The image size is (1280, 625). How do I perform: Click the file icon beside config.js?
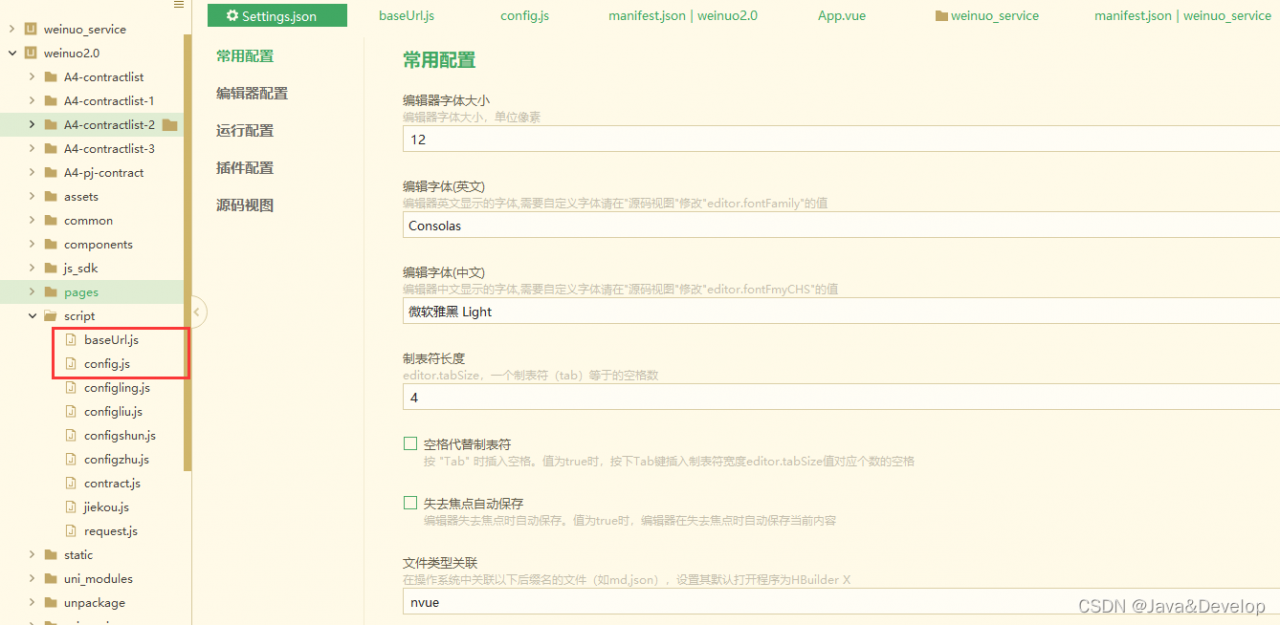click(x=72, y=363)
